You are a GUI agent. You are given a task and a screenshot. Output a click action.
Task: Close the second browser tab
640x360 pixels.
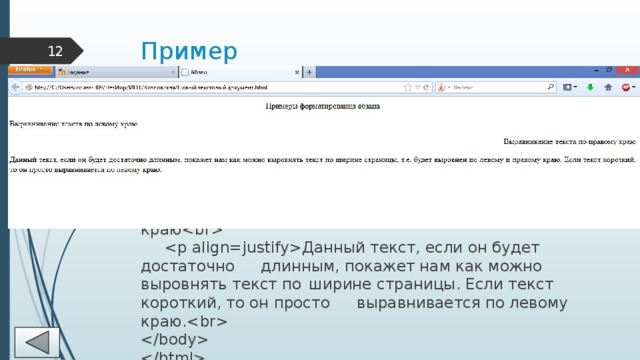point(297,72)
